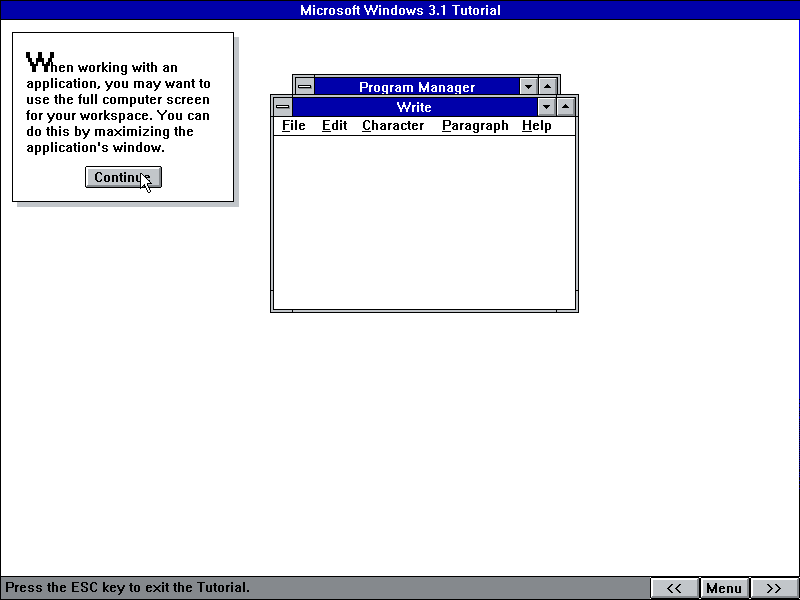The image size is (800, 600).
Task: Minimize the Program Manager window
Action: [529, 87]
